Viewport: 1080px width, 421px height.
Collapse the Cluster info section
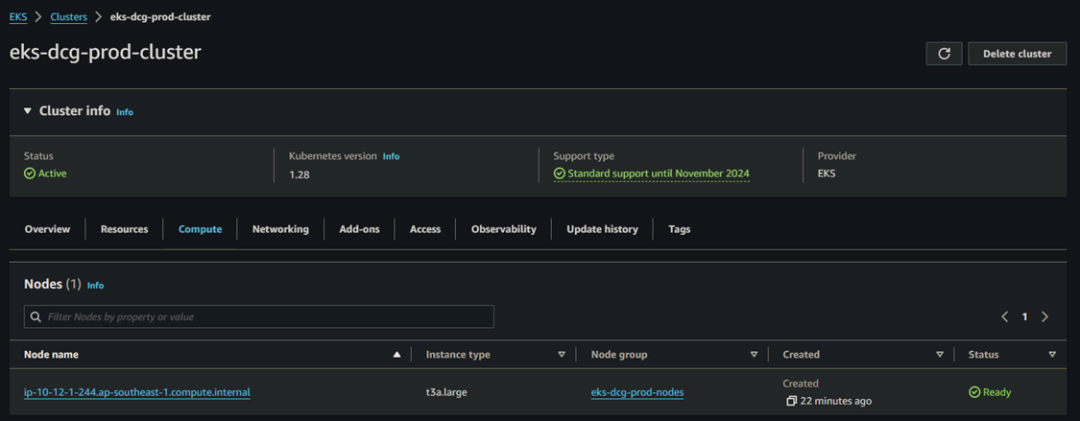pyautogui.click(x=28, y=111)
